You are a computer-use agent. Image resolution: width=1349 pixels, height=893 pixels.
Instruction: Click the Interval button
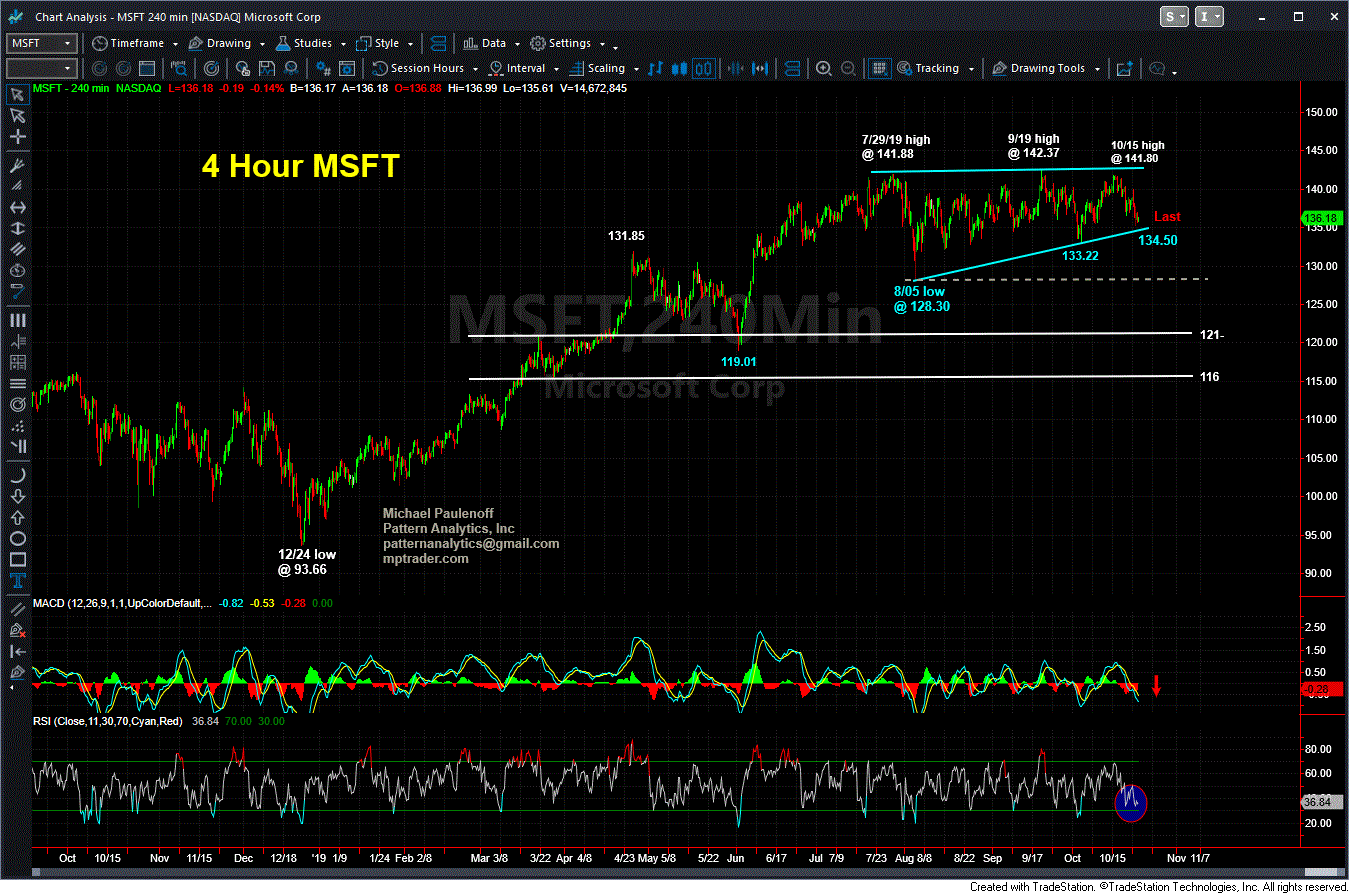pos(518,69)
